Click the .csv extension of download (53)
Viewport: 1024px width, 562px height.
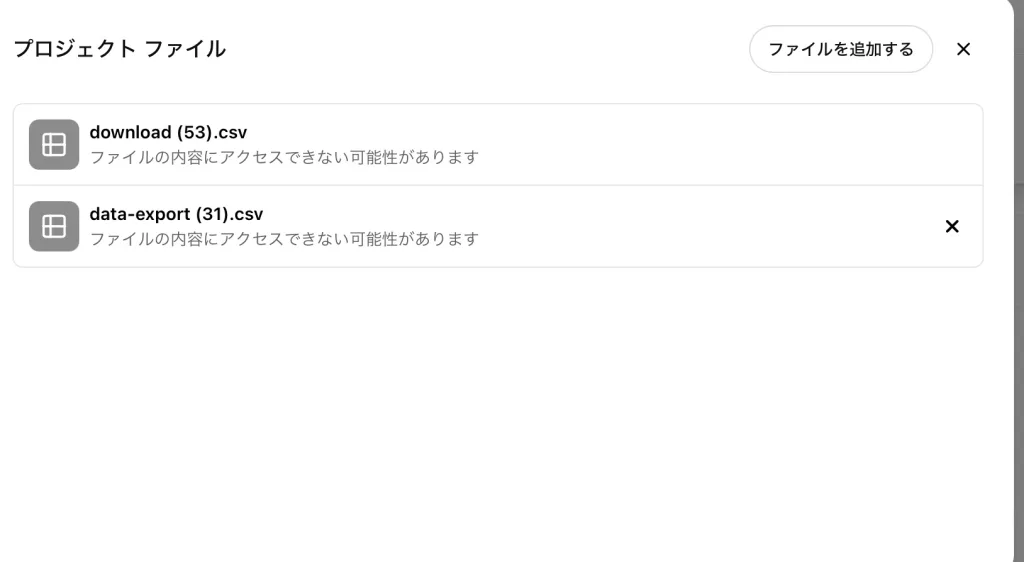(x=229, y=133)
